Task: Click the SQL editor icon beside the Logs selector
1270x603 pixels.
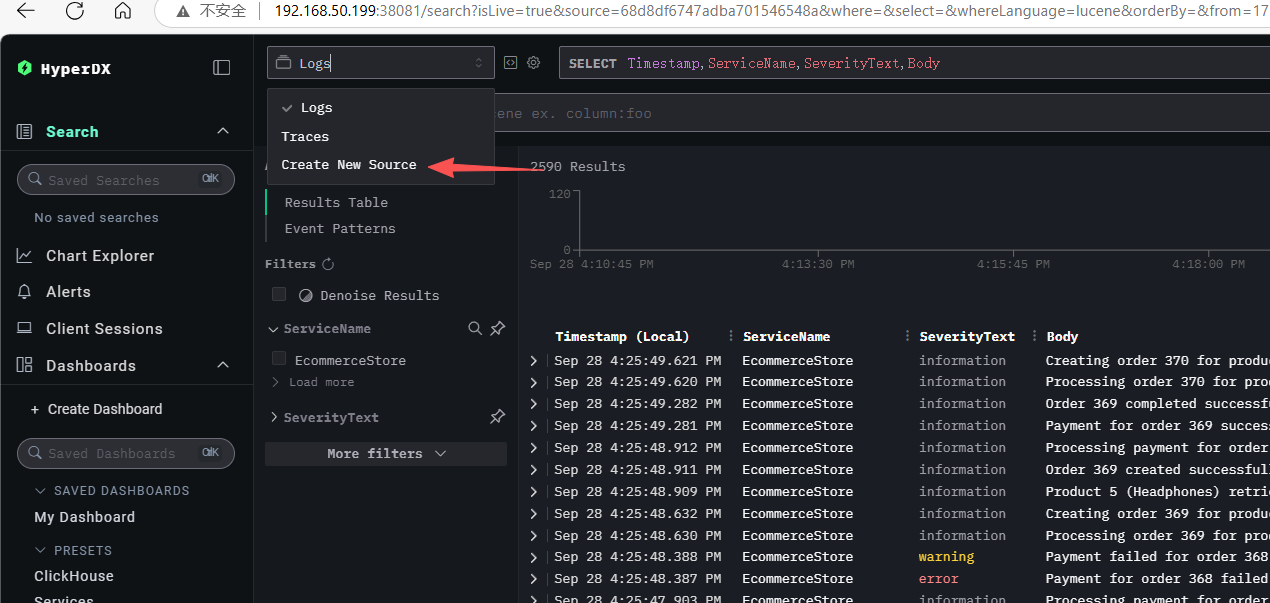Action: tap(510, 62)
